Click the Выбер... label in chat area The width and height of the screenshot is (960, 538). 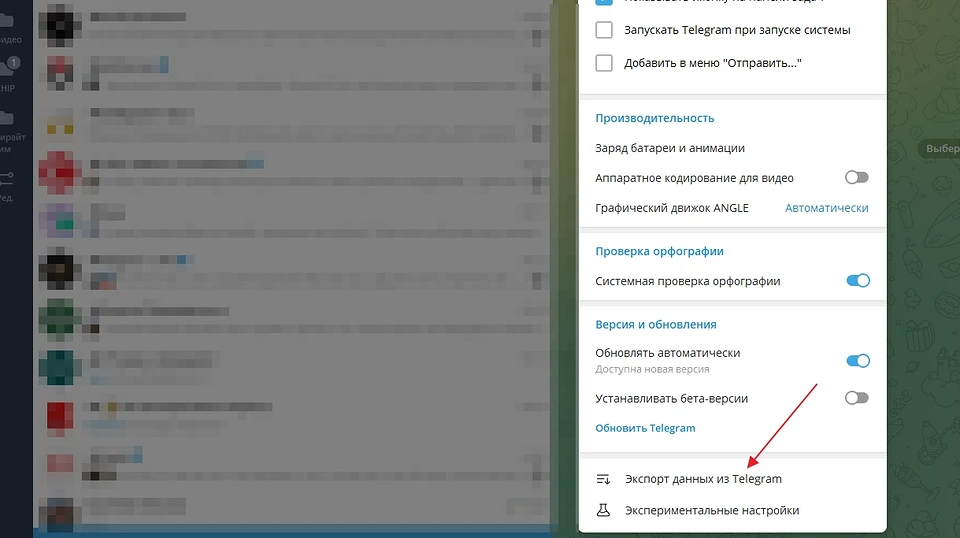pos(941,149)
